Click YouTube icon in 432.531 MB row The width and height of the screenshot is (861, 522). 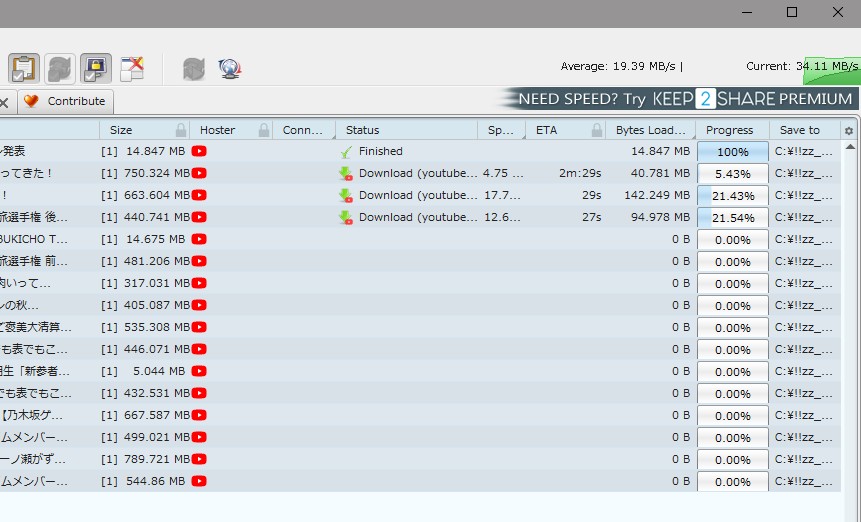[199, 393]
